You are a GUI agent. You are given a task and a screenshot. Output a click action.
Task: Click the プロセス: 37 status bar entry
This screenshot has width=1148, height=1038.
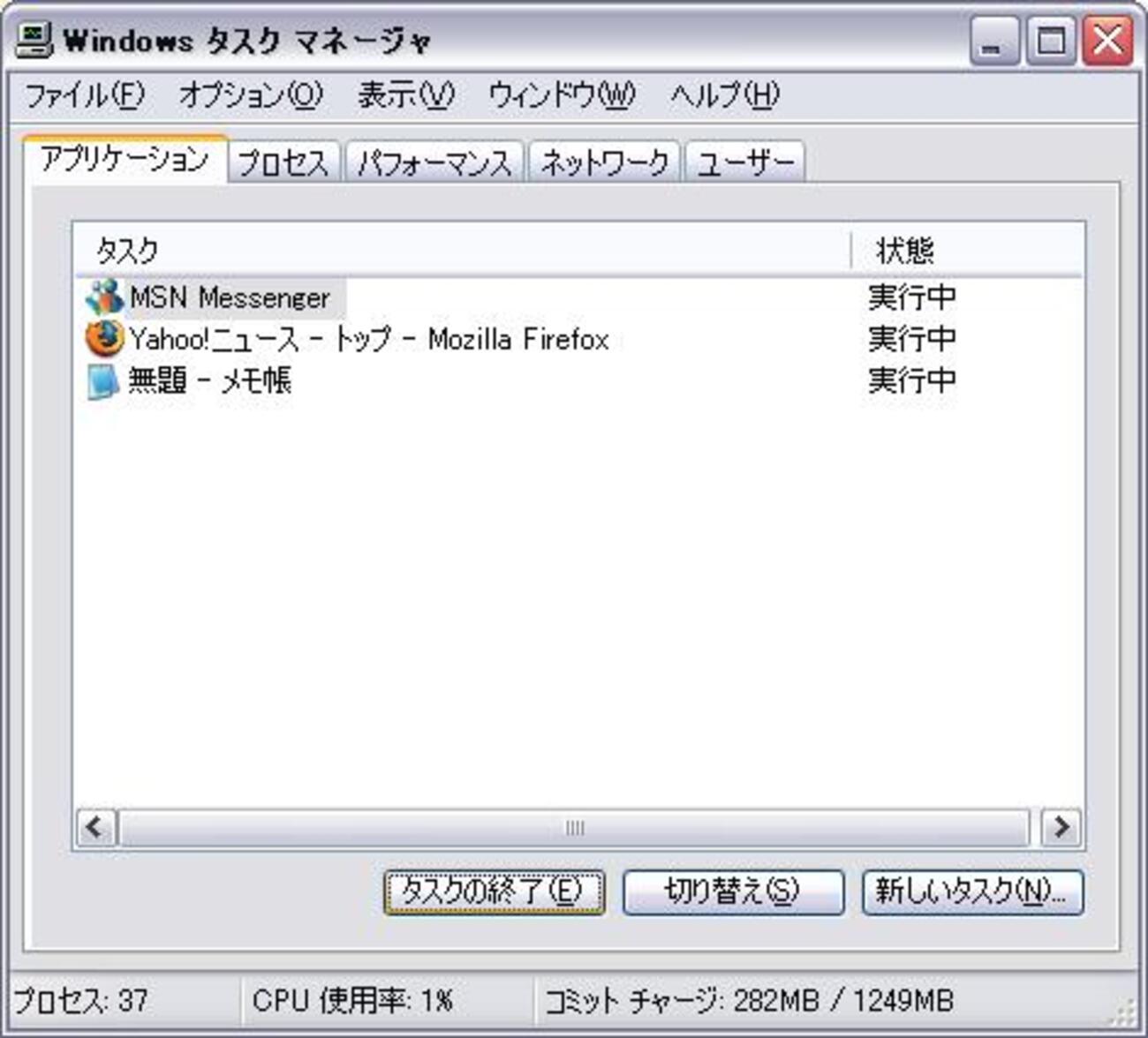[124, 1001]
